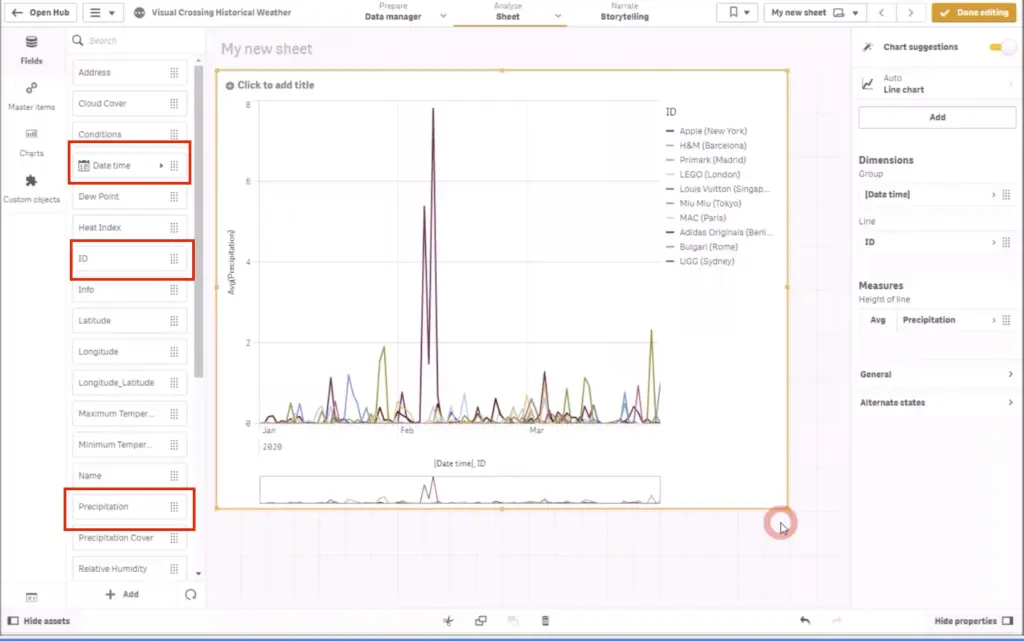Screen dimensions: 1024x641
Task: Click the refresh fields icon
Action: pos(191,594)
